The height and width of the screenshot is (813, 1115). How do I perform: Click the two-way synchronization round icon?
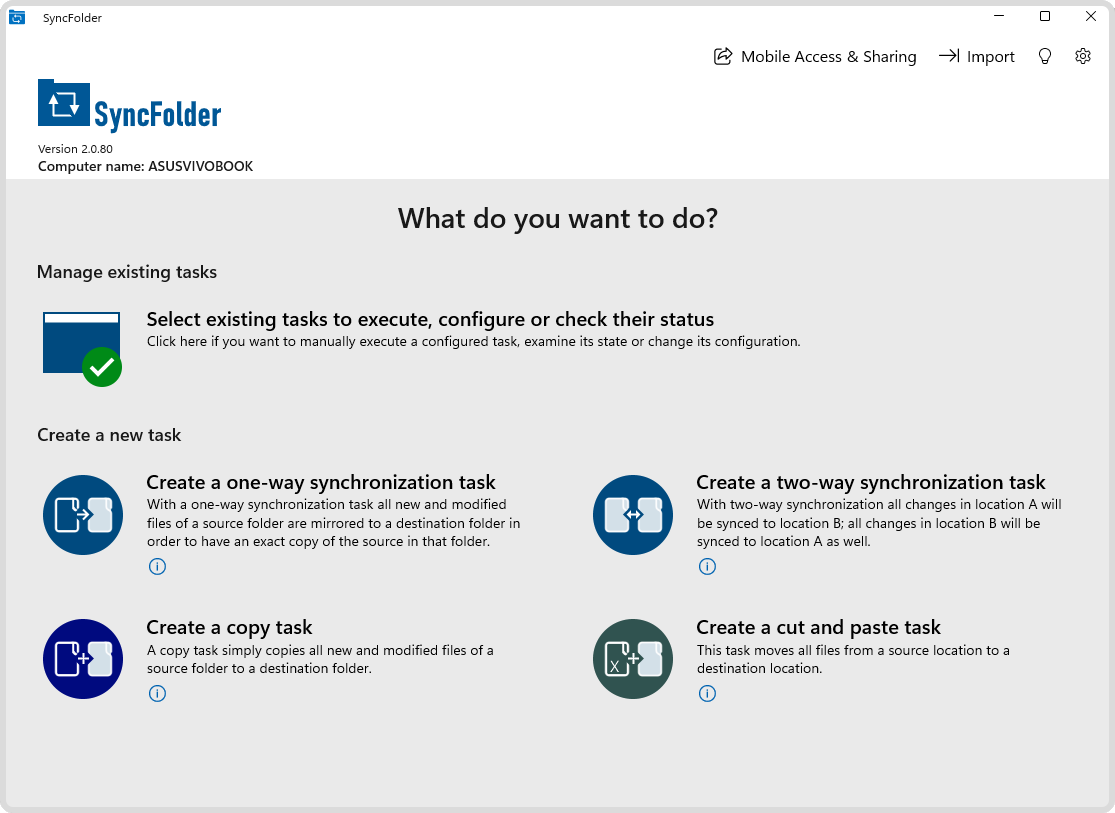tap(633, 515)
